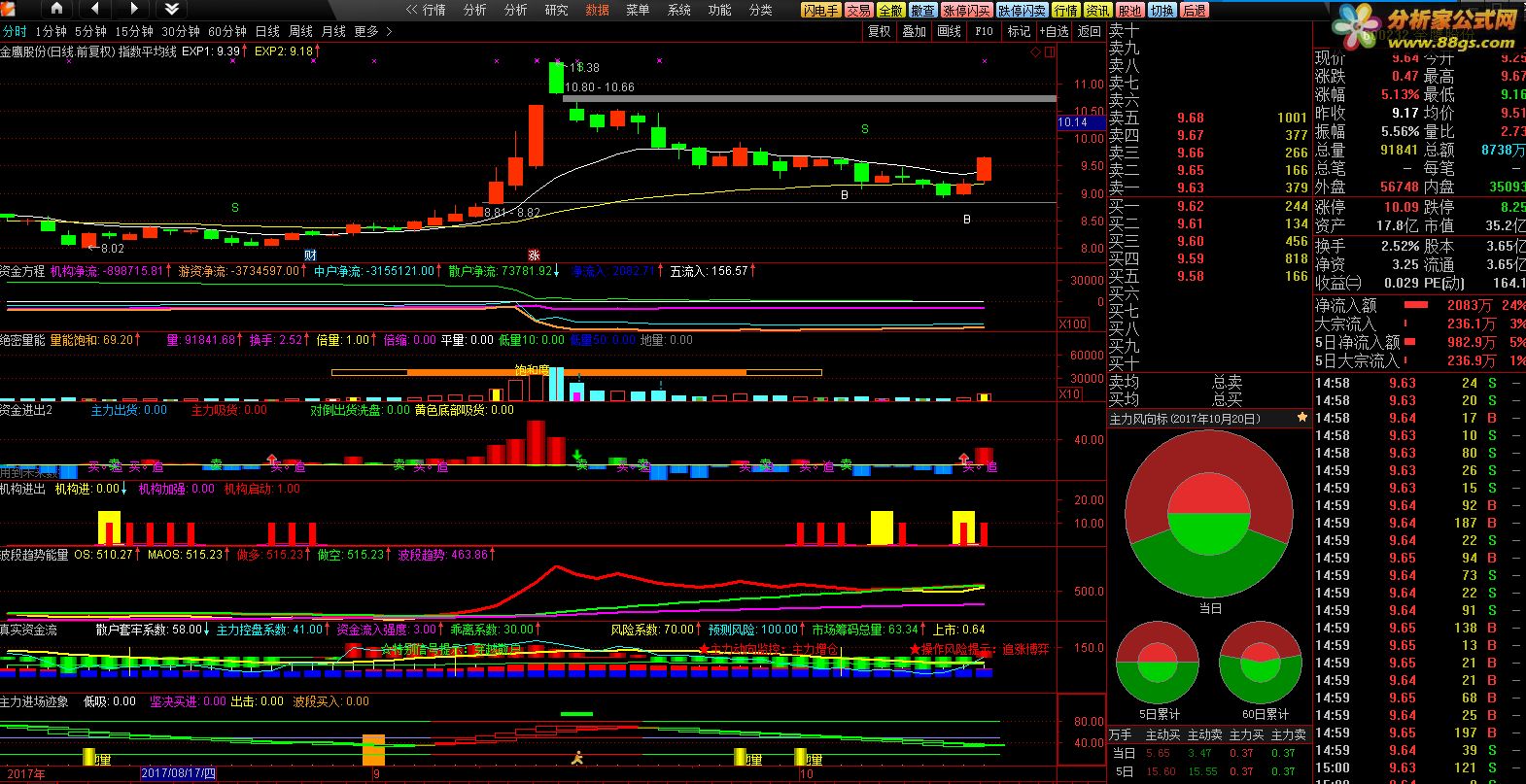The height and width of the screenshot is (784, 1526).
Task: Select the 2017/08/17/四 date marker
Action: tap(179, 773)
